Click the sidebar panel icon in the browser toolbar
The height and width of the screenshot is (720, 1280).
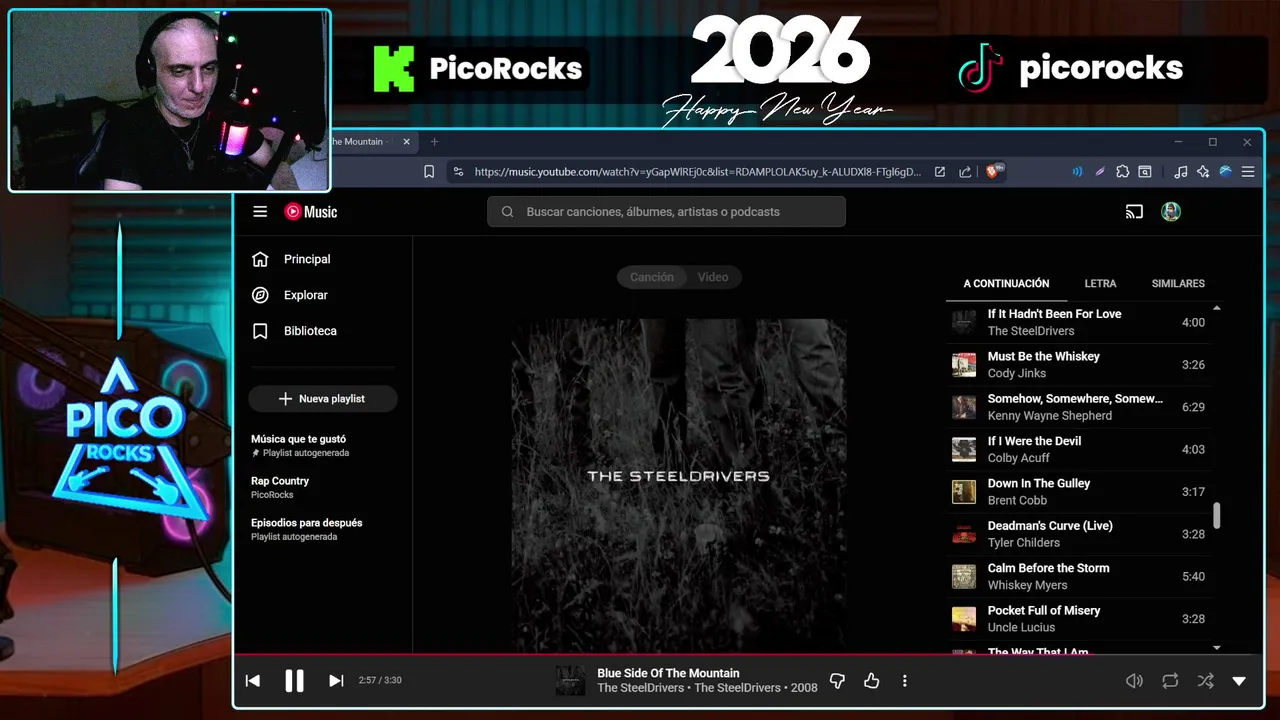pyautogui.click(x=1145, y=172)
